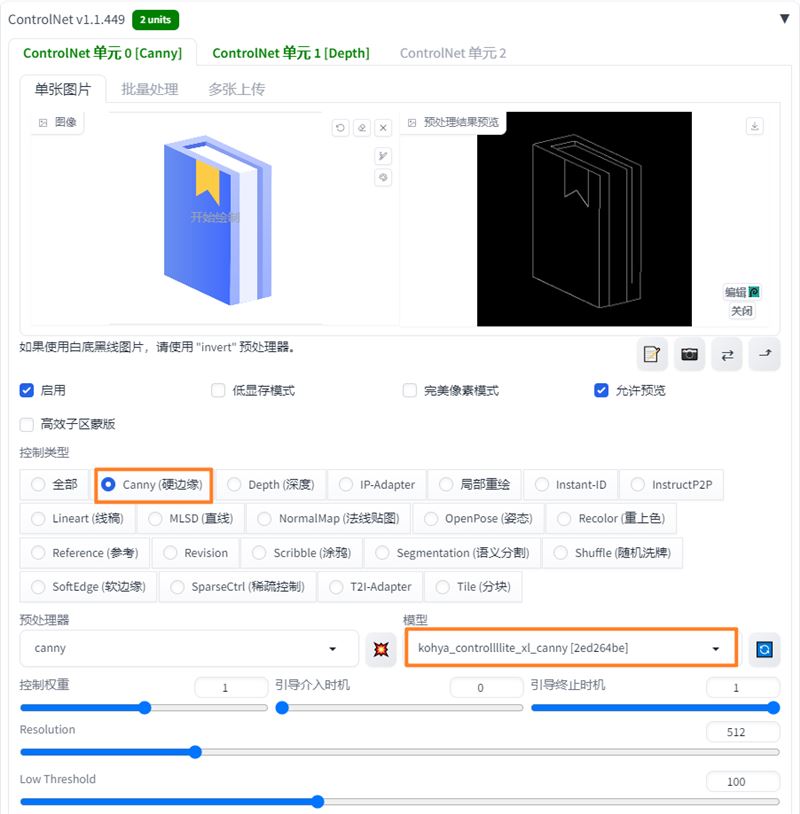The height and width of the screenshot is (814, 800).
Task: Click the Low Threshold value field
Action: [743, 781]
